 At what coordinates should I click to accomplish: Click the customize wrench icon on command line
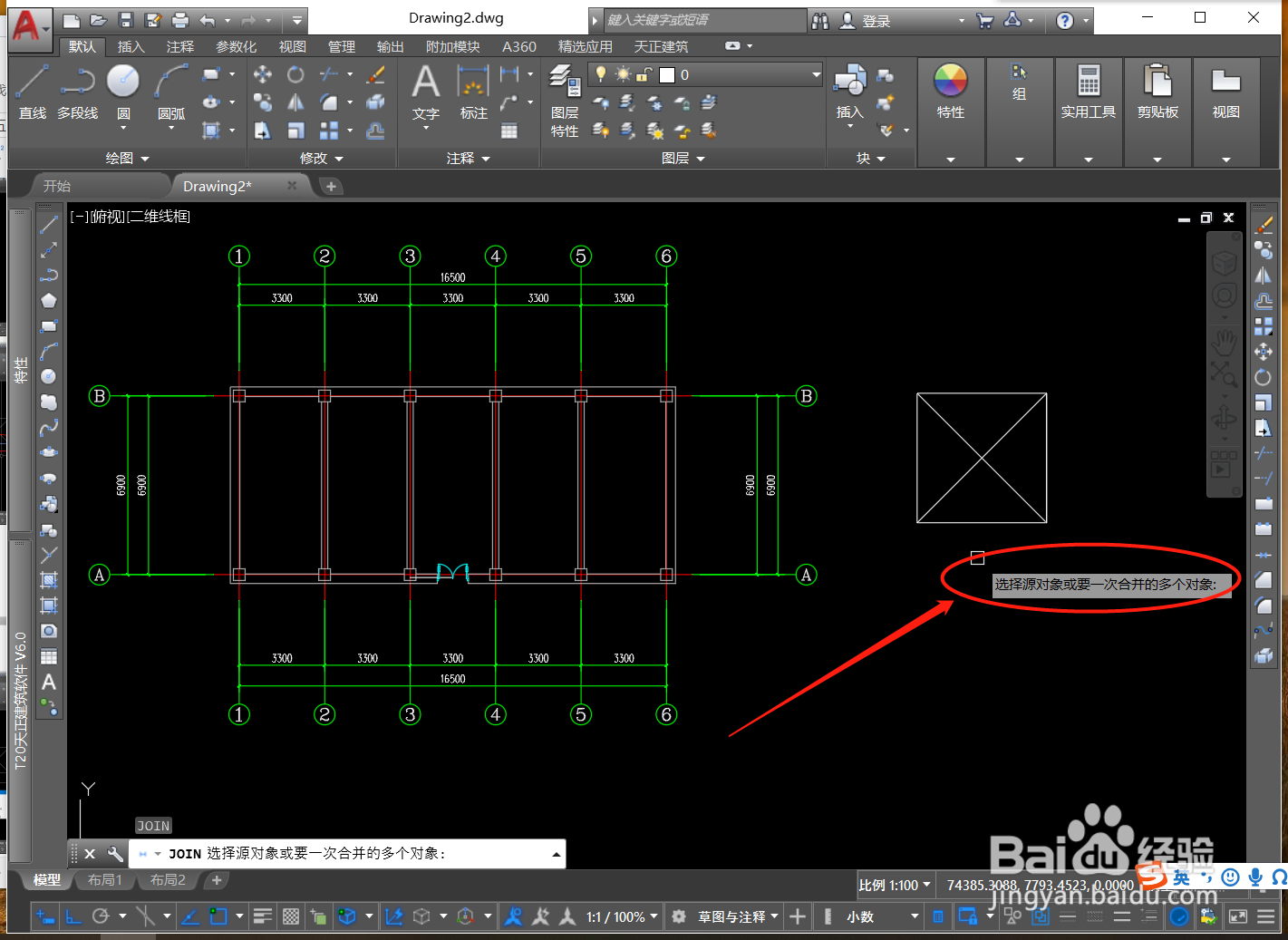click(115, 853)
